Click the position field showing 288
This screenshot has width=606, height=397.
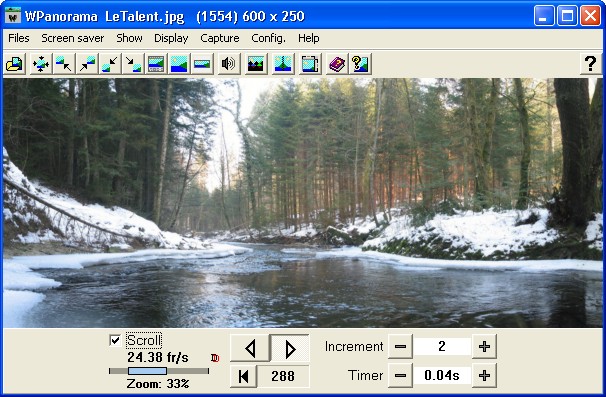(283, 376)
